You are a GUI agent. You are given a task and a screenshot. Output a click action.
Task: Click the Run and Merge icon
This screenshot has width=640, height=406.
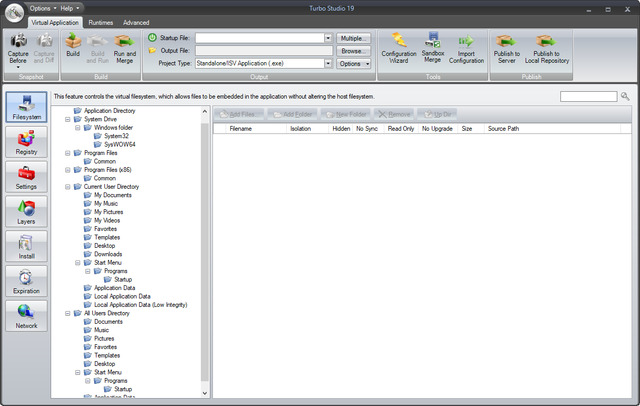(125, 49)
